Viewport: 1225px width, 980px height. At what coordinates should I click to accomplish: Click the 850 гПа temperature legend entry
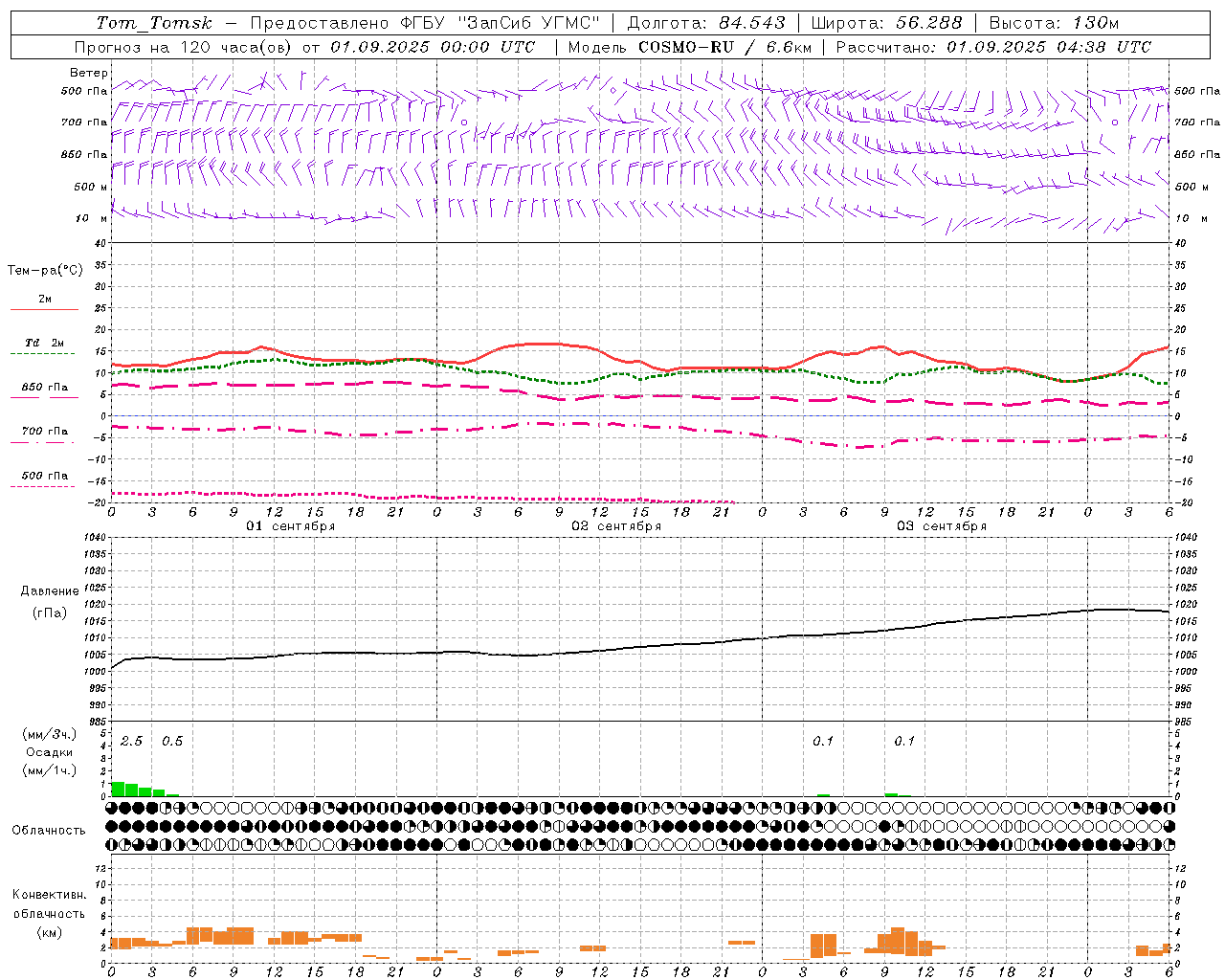pos(44,391)
